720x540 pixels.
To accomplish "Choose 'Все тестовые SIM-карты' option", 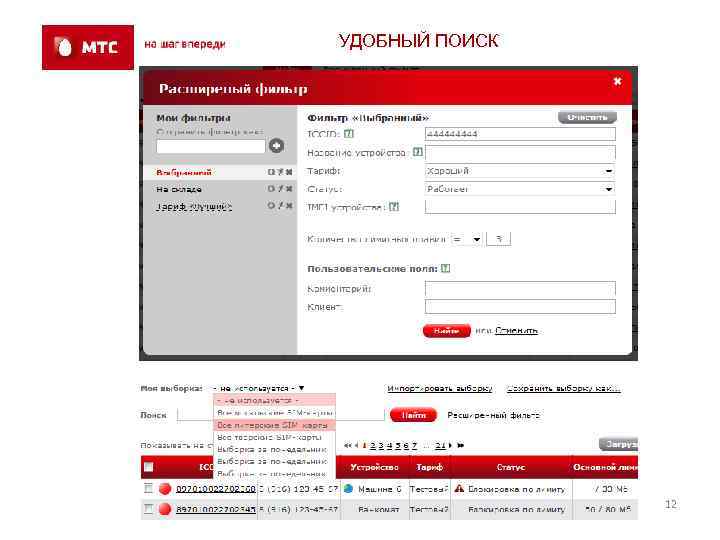I will [274, 437].
